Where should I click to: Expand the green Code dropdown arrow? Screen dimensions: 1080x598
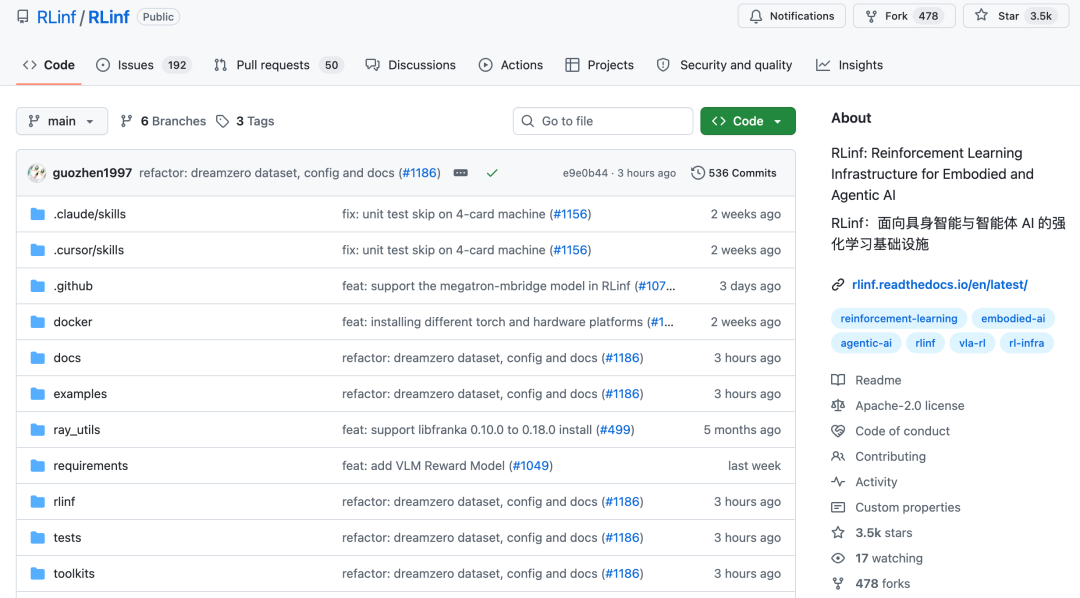778,121
